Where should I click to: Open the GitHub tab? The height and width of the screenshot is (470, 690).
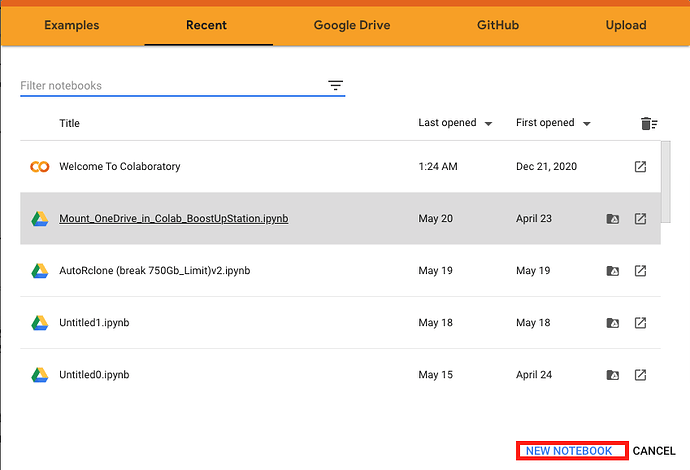point(498,25)
